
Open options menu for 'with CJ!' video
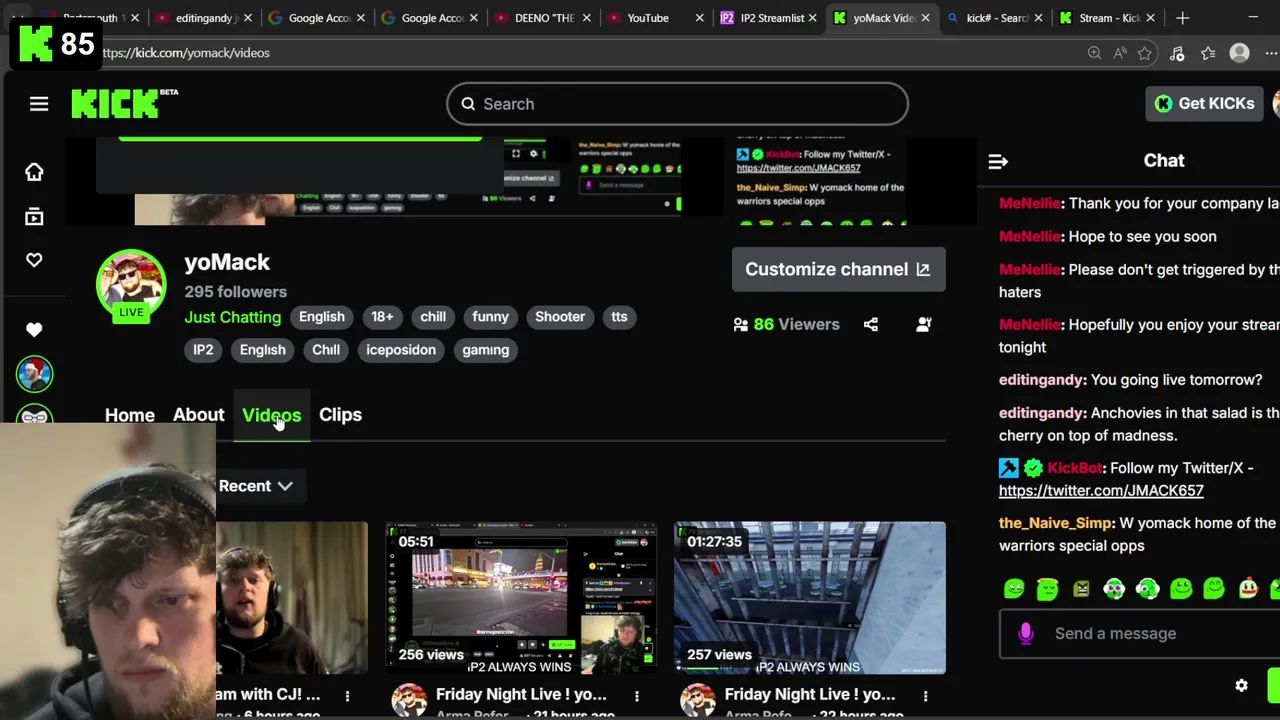347,695
